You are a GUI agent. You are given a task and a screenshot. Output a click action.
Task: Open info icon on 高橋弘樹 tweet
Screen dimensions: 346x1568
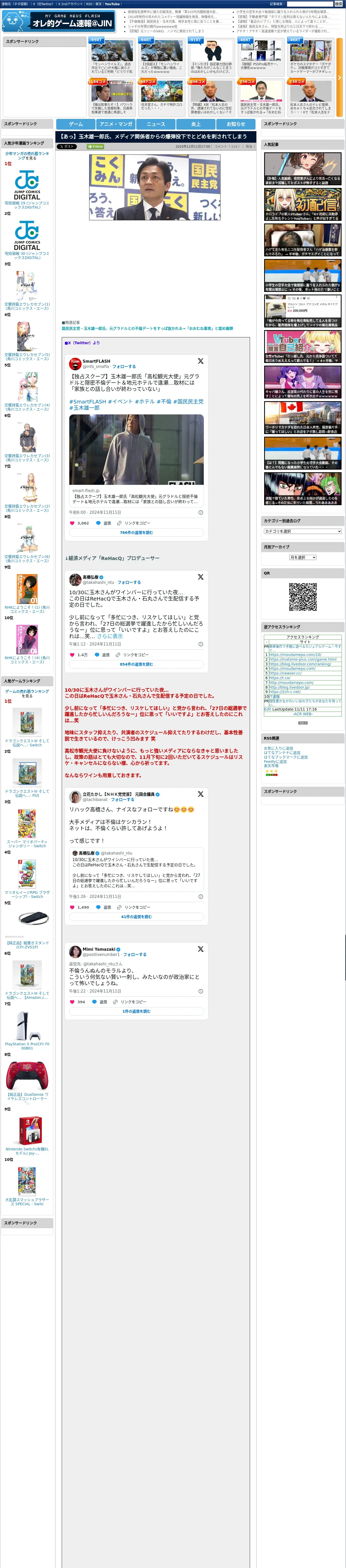coord(201,644)
